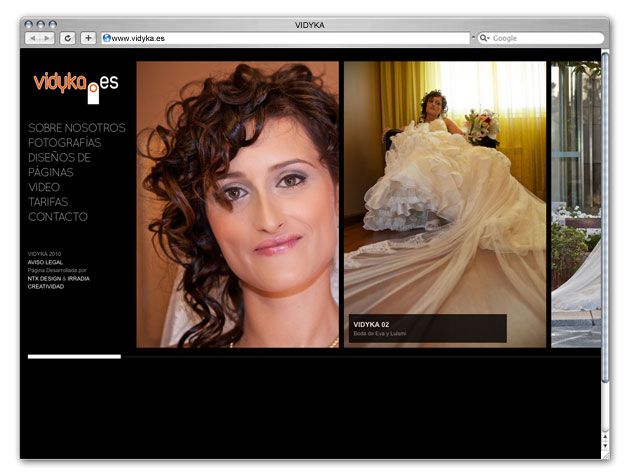
Task: Click the white horizontal gallery scroll bar
Action: pos(74,356)
